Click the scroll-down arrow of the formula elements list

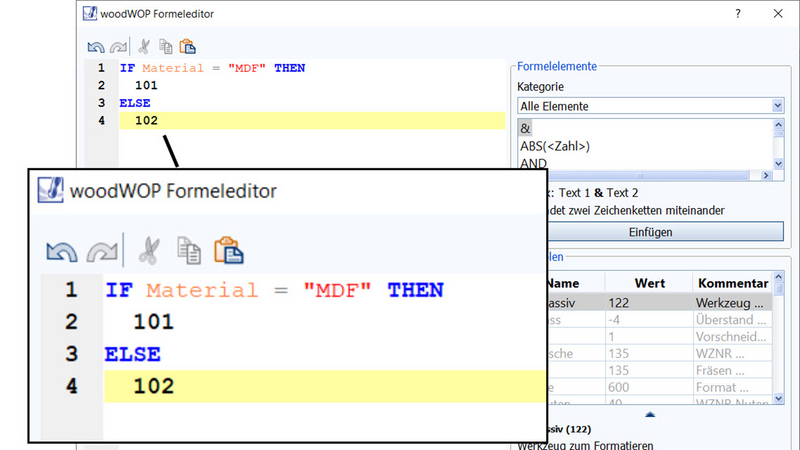(x=777, y=161)
